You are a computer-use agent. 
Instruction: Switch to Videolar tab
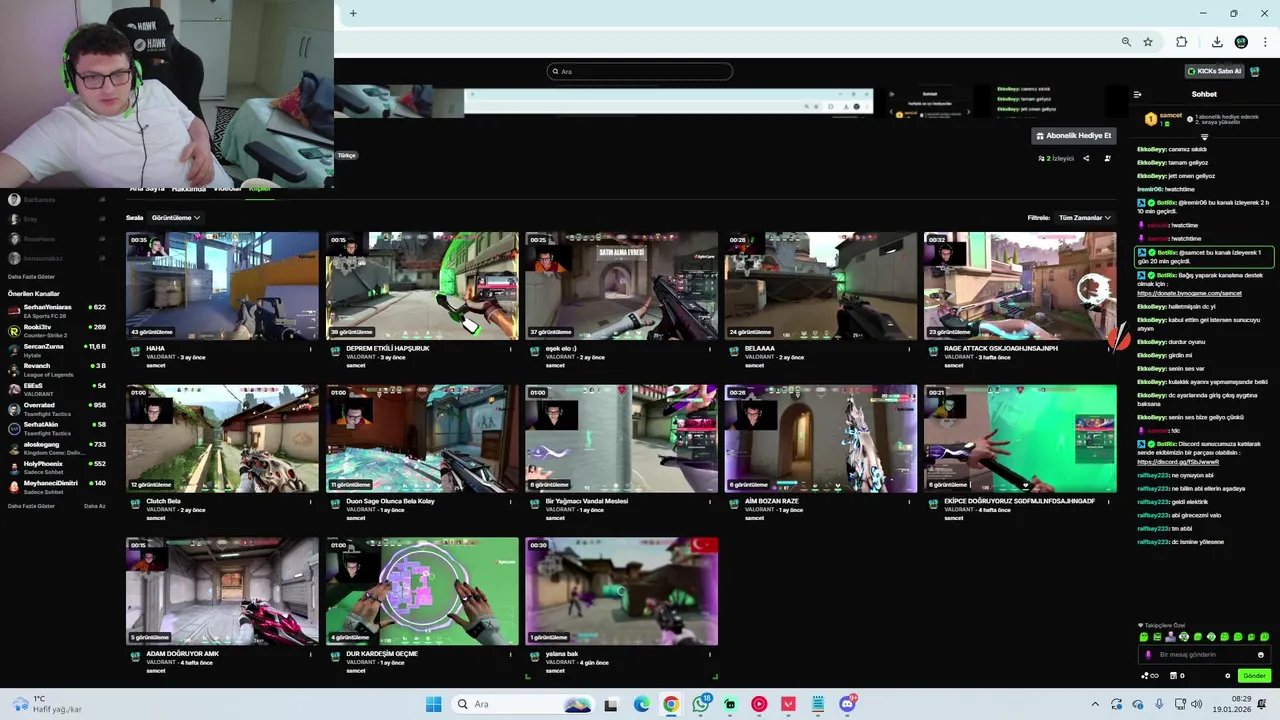[227, 188]
